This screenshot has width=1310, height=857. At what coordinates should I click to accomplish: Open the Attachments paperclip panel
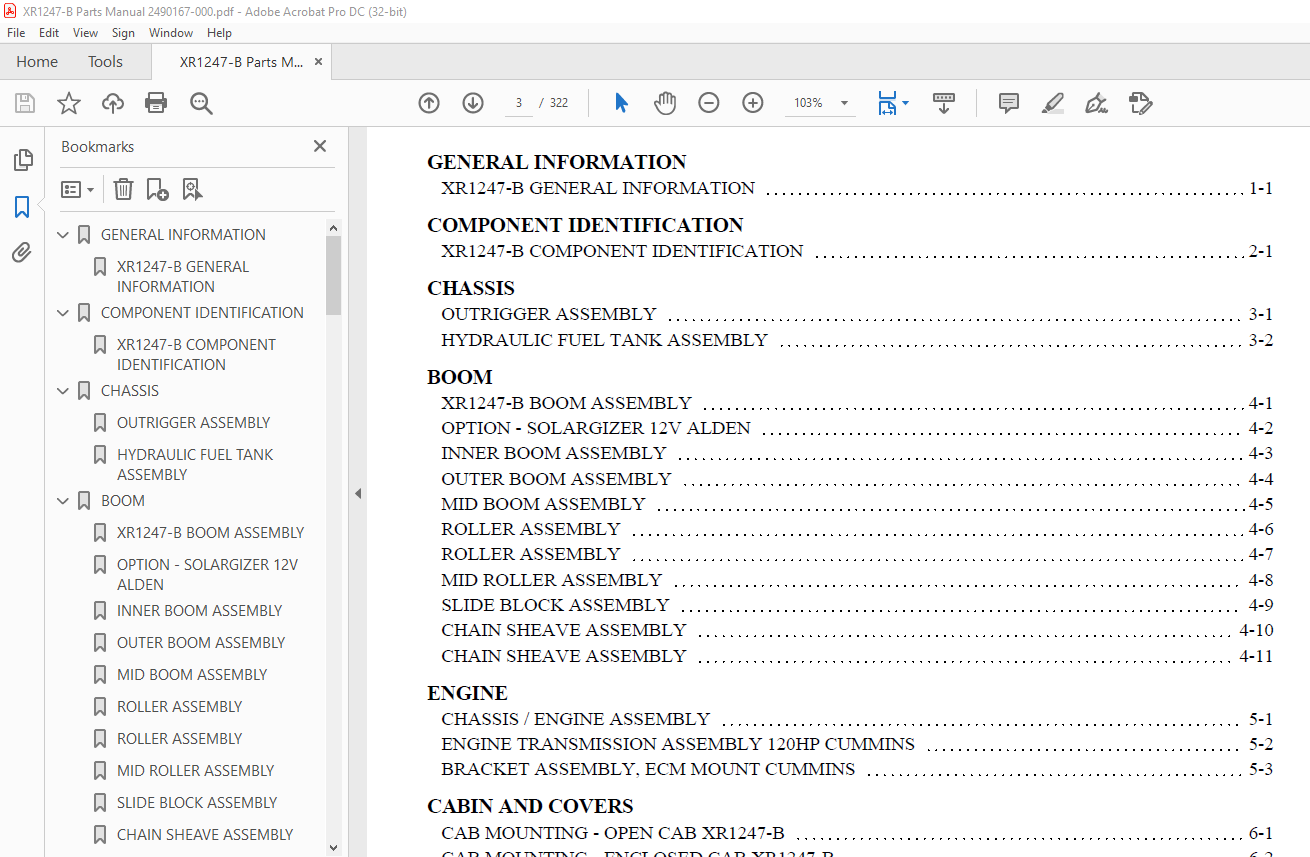[x=22, y=253]
